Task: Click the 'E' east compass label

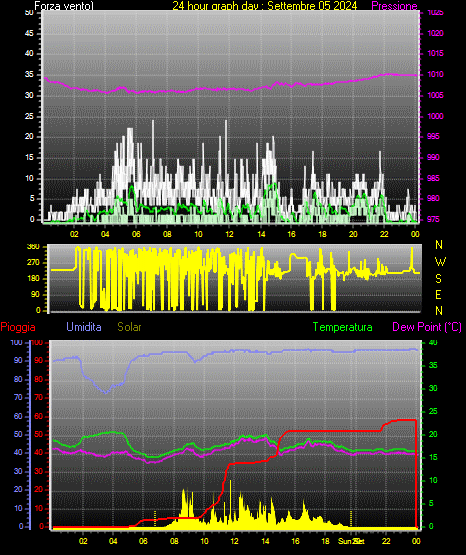Action: [438, 295]
